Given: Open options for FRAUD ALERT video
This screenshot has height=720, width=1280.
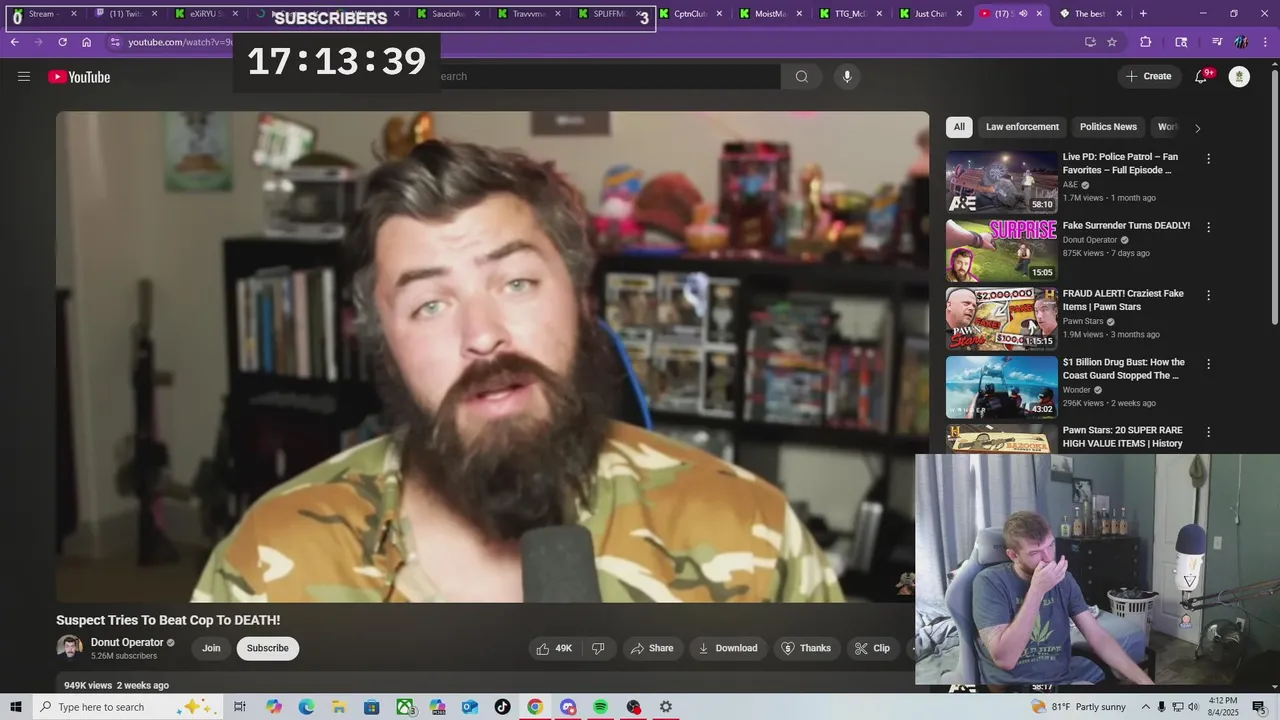Looking at the screenshot, I should (1208, 296).
